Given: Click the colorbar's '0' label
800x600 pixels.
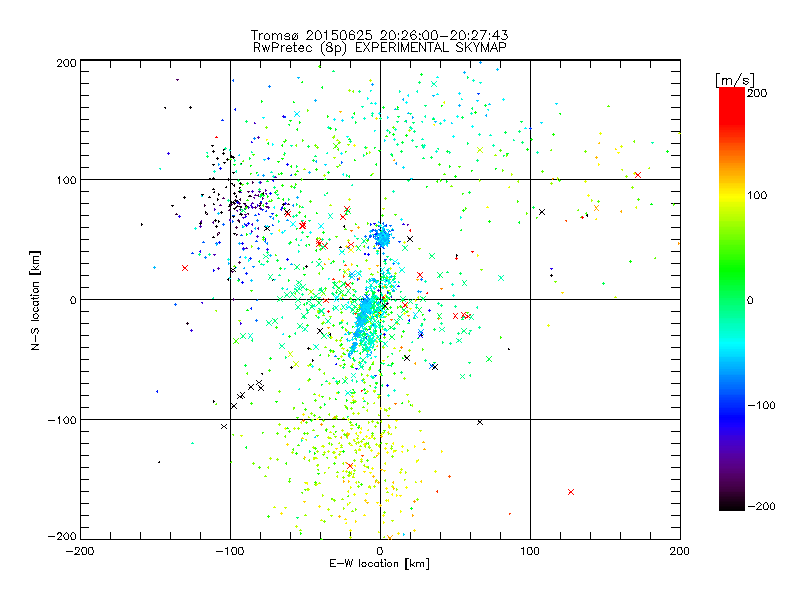Looking at the screenshot, I should click(749, 300).
